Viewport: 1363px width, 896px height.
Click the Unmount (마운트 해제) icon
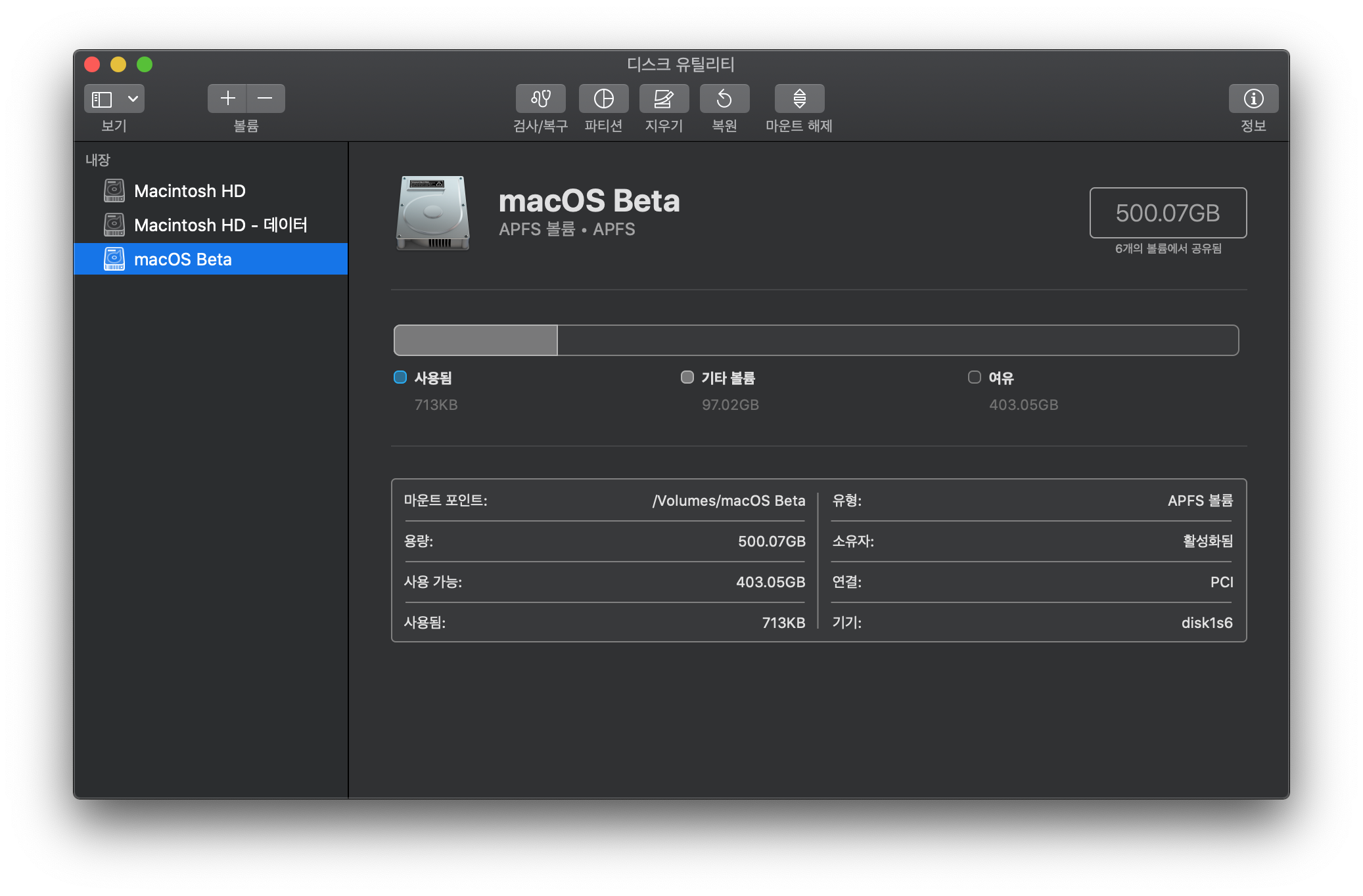pyautogui.click(x=799, y=99)
